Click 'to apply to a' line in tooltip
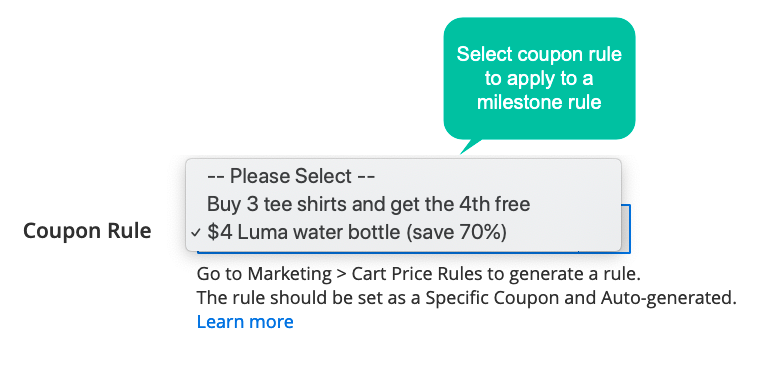Image resolution: width=766 pixels, height=380 pixels. click(539, 79)
